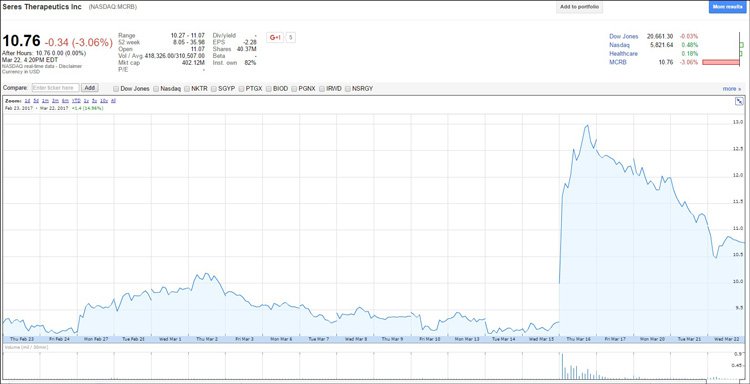Screen dimensions: 750x384
Task: Open the Dow Jones index link
Action: (x=623, y=36)
